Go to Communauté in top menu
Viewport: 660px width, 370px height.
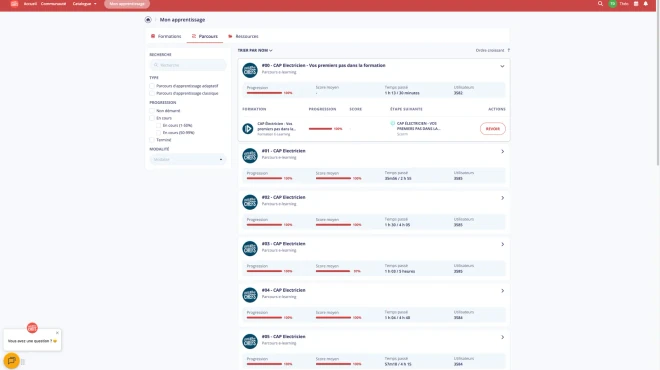(x=53, y=4)
